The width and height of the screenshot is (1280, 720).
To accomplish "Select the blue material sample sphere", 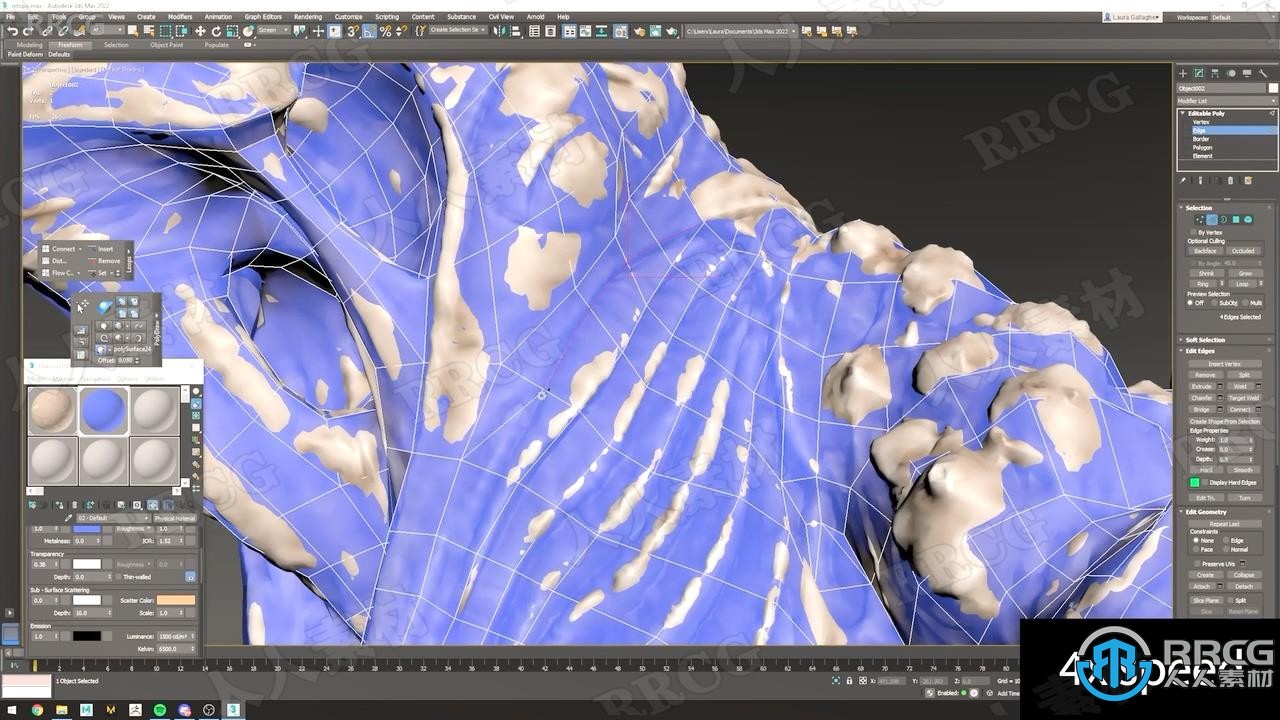I will [x=103, y=410].
